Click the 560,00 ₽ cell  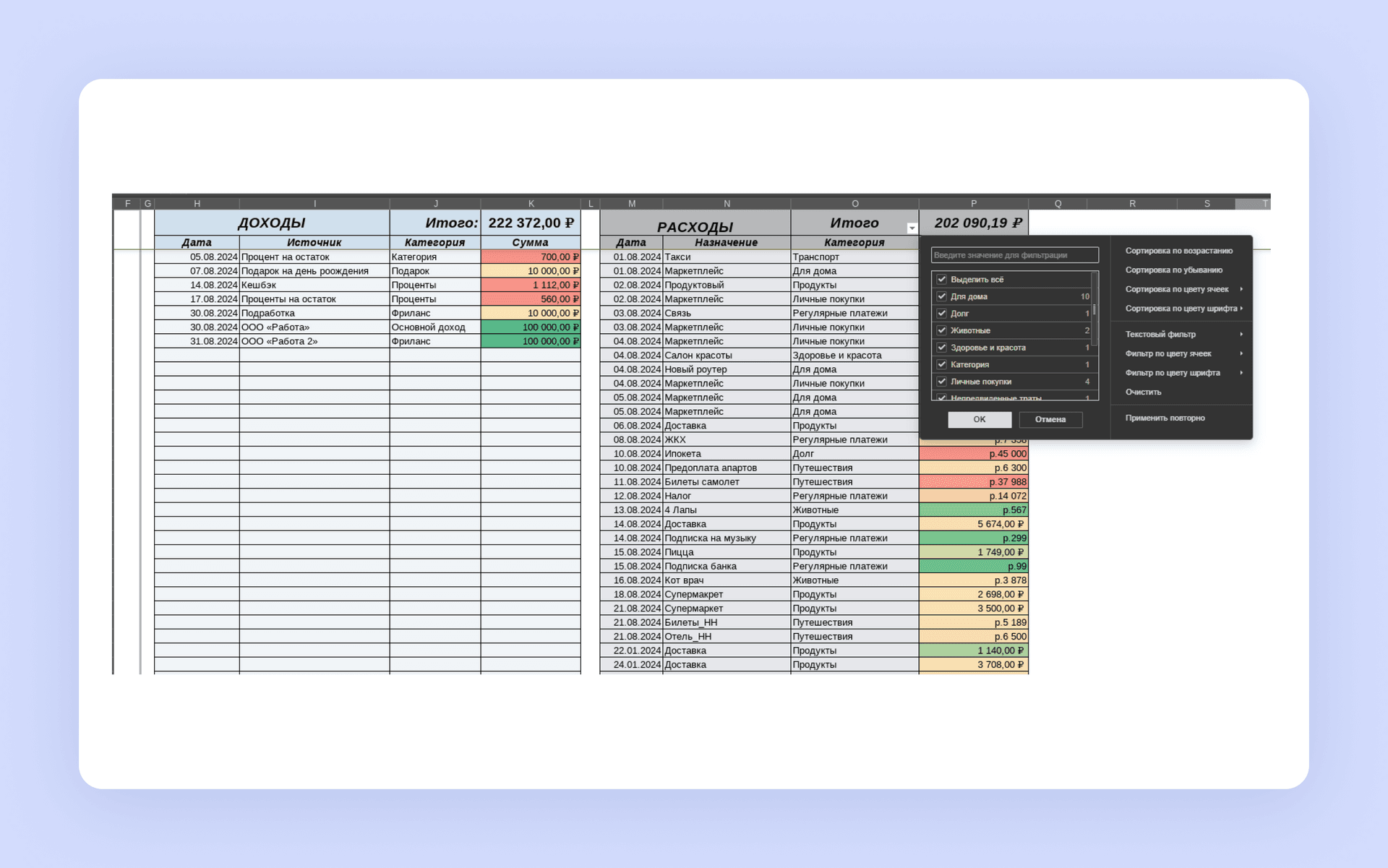[x=531, y=299]
